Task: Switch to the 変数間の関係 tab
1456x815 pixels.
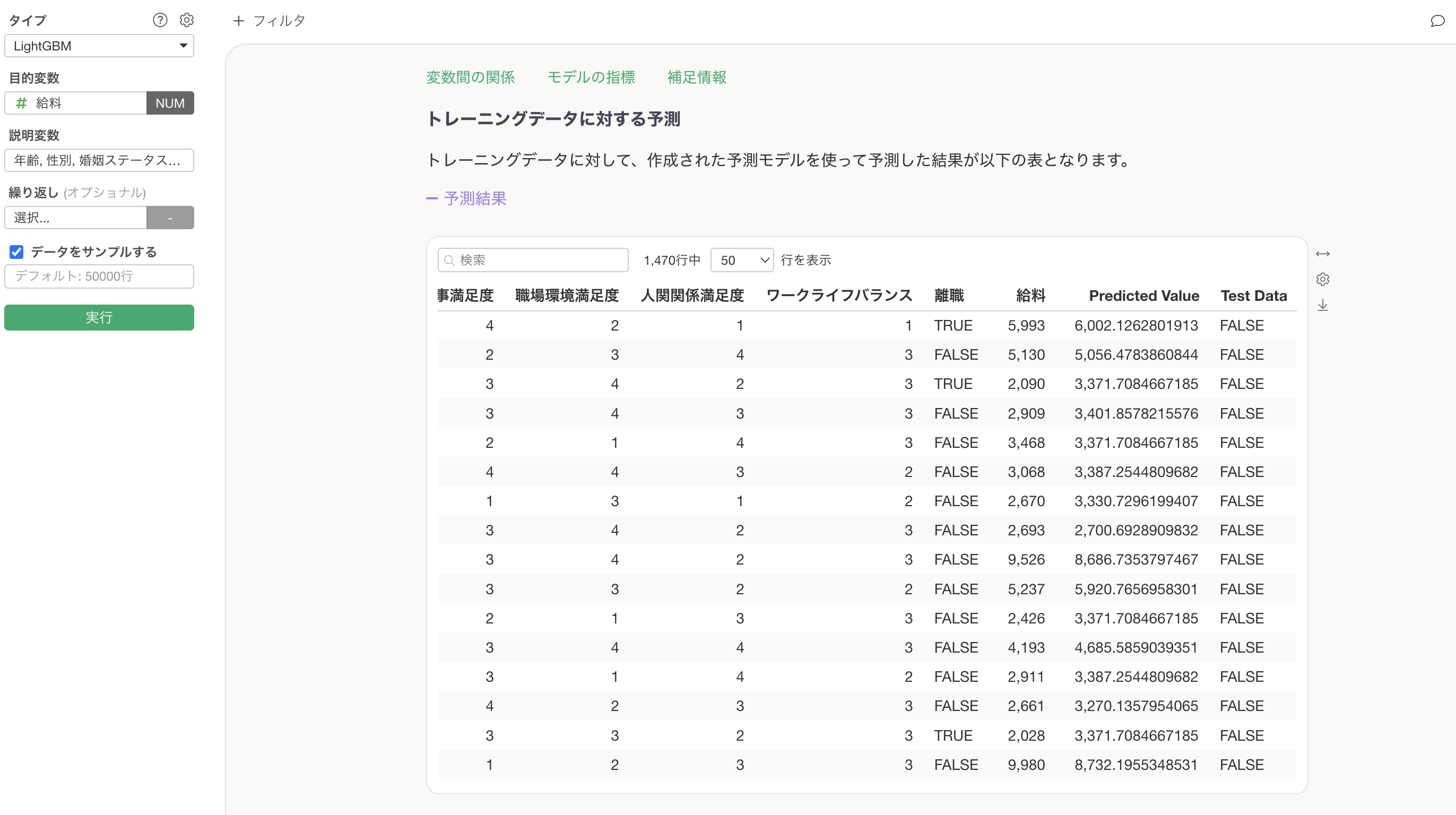Action: pyautogui.click(x=470, y=77)
